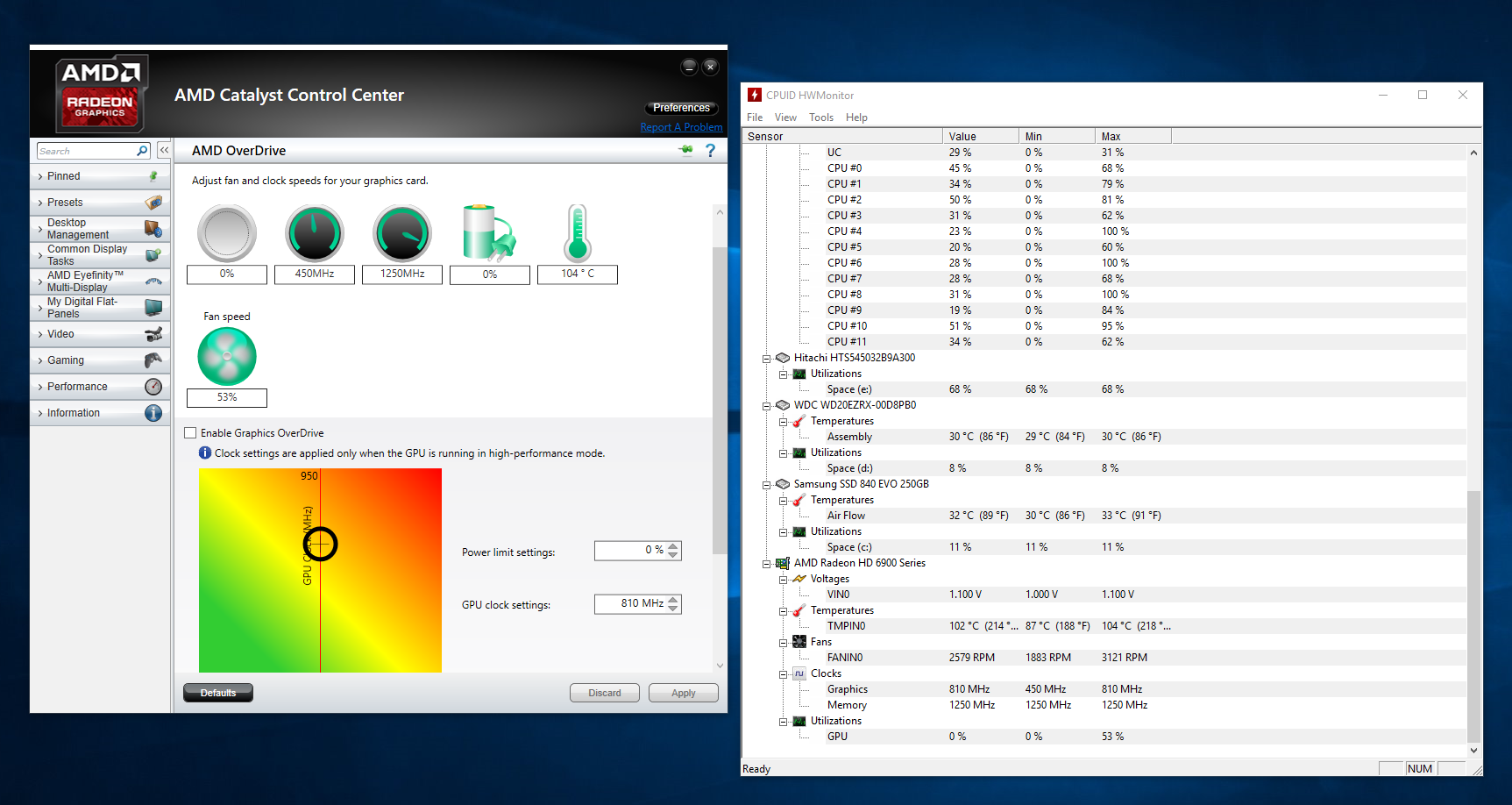This screenshot has height=805, width=1512.
Task: Collapse the AMD Radeon HD 6900 Series node
Action: point(766,564)
